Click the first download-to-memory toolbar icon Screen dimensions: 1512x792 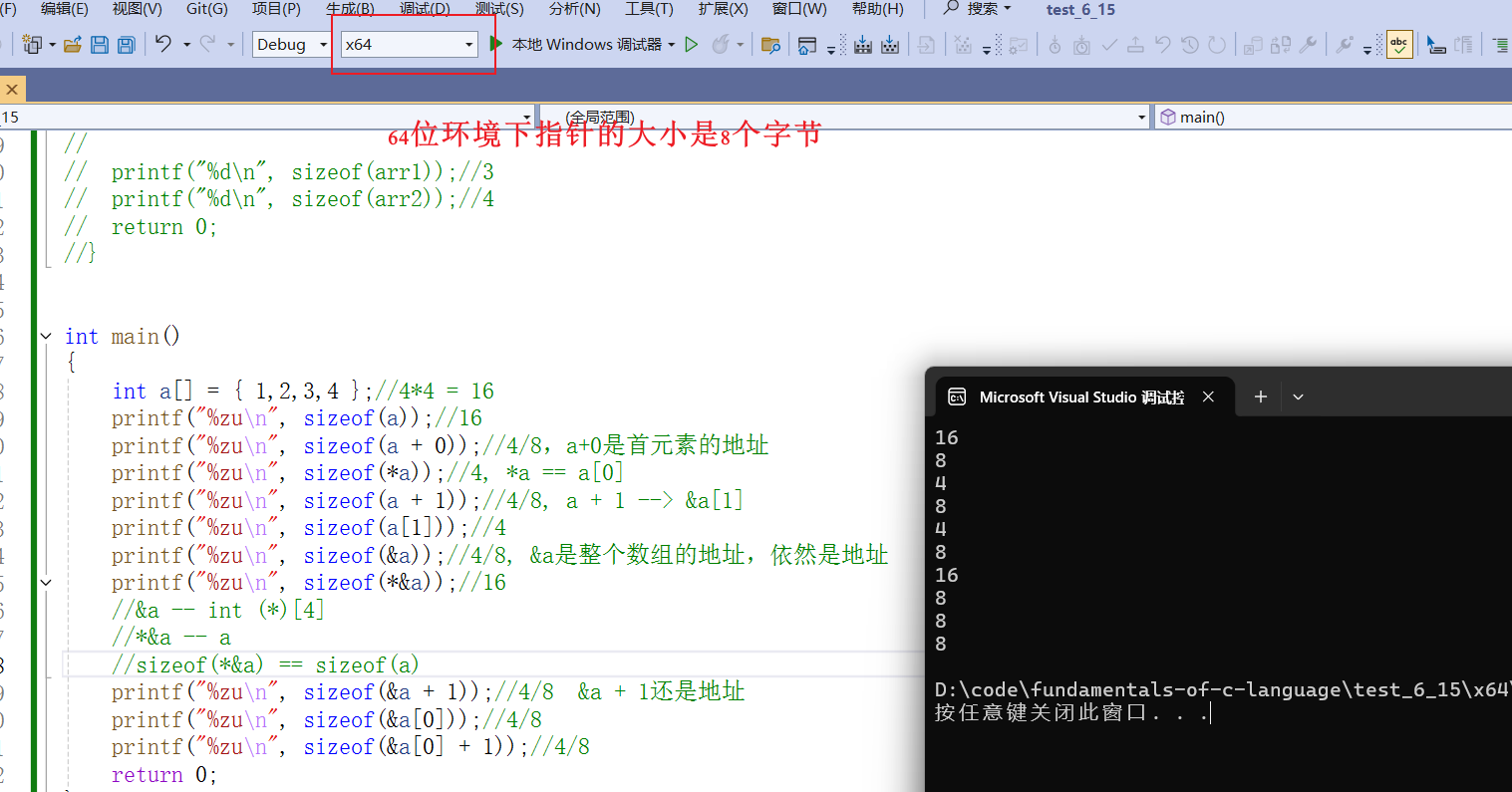(863, 45)
